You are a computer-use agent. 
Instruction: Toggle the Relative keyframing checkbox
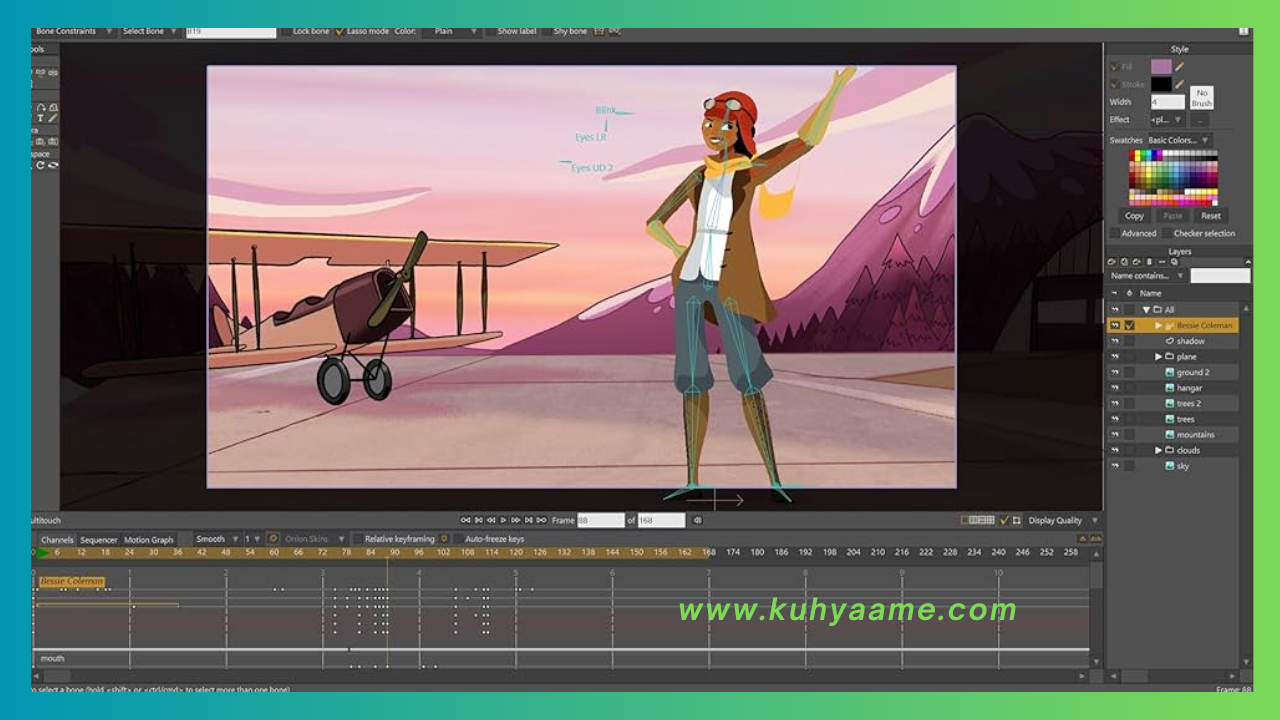tap(358, 539)
